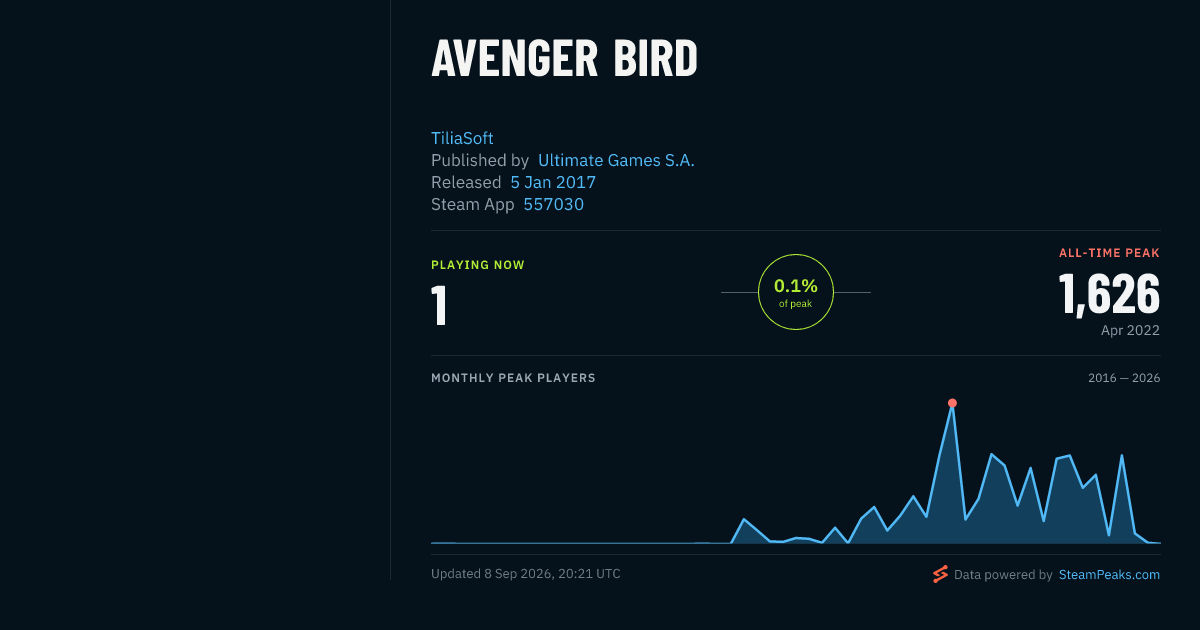Open Steam App ID 557030 link
The width and height of the screenshot is (1200, 630).
553,204
